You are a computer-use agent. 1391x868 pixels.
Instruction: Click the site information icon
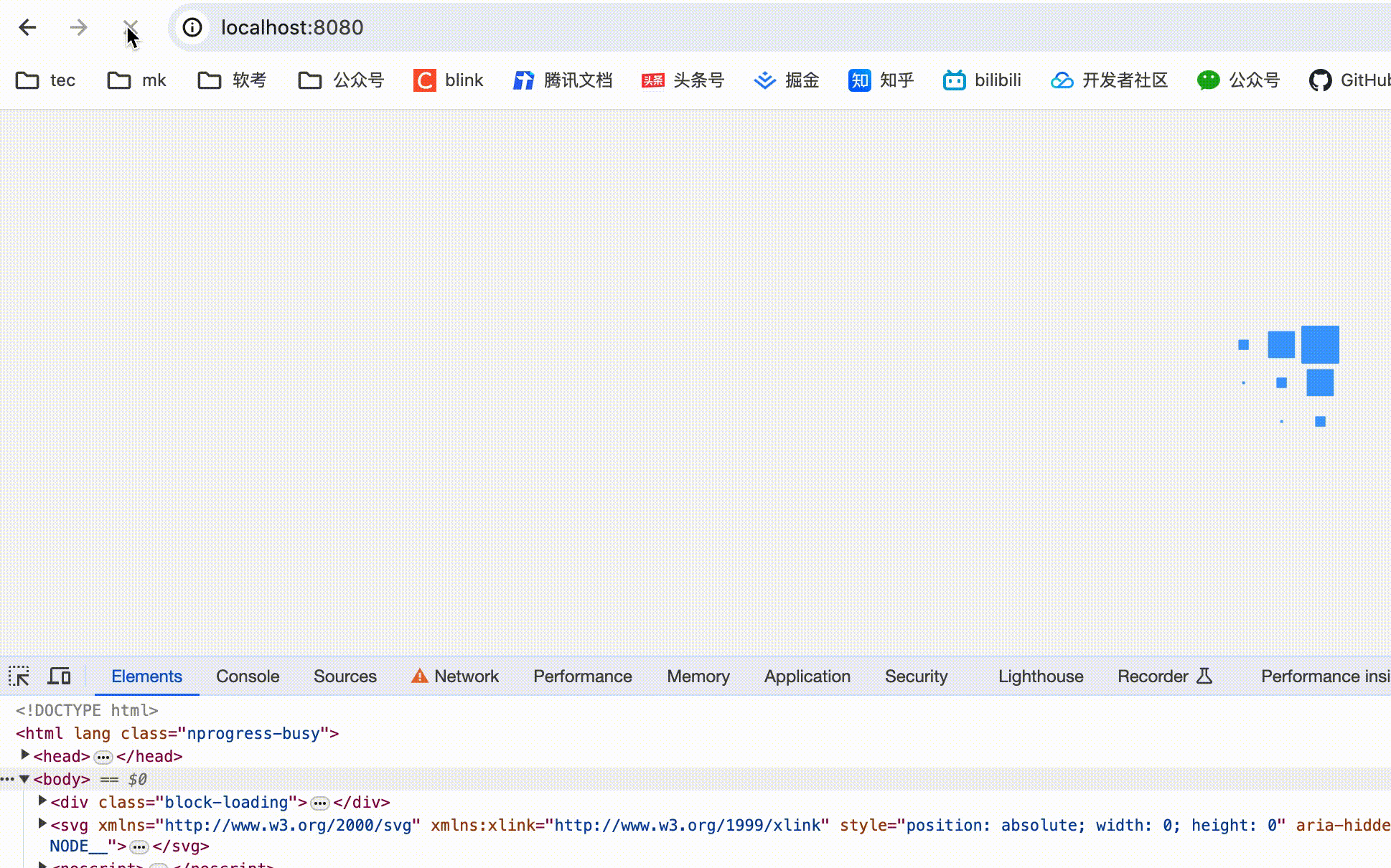192,27
